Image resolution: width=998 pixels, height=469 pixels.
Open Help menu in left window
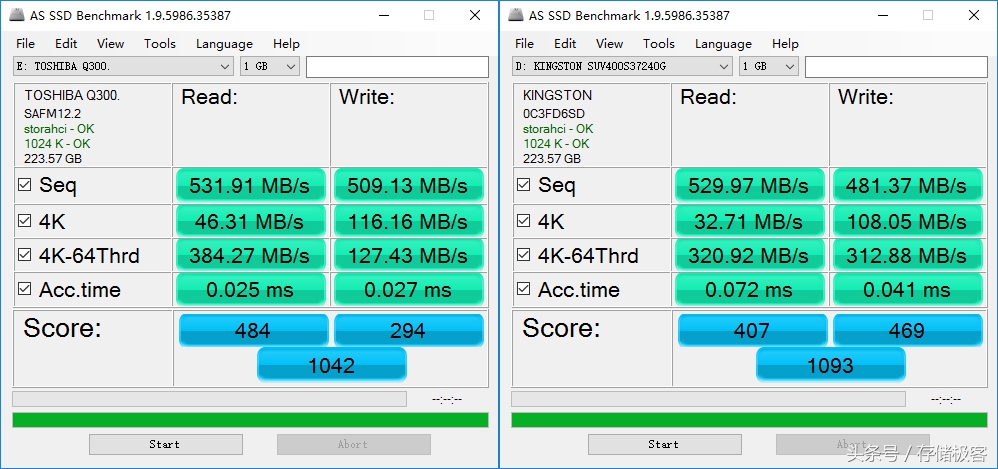[286, 43]
